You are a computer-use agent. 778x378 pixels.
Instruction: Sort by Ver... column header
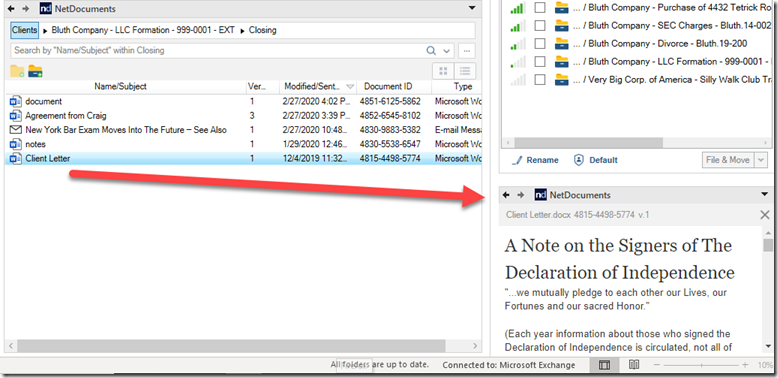coord(262,86)
